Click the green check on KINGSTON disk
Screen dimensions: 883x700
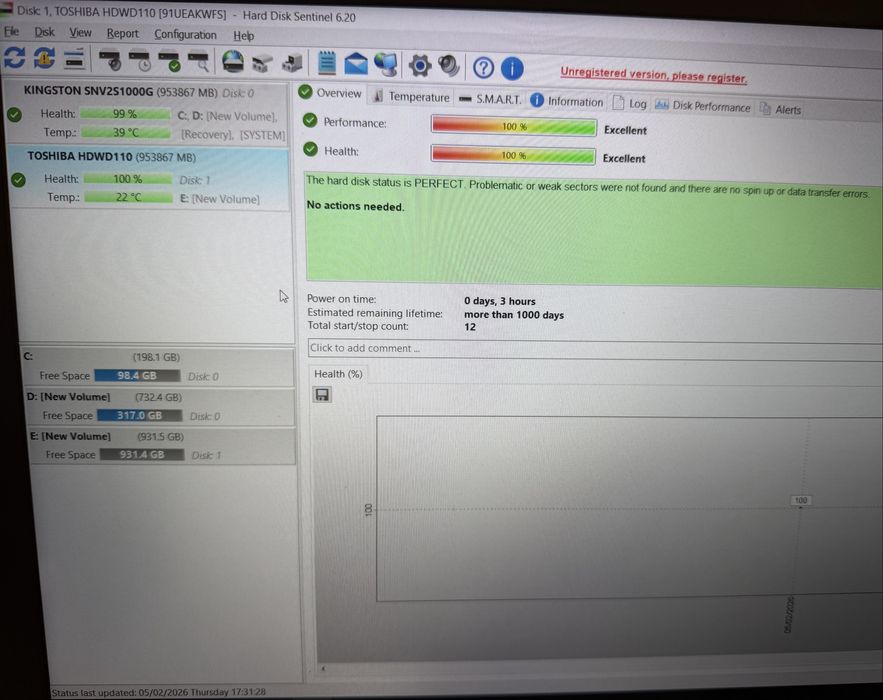[15, 114]
